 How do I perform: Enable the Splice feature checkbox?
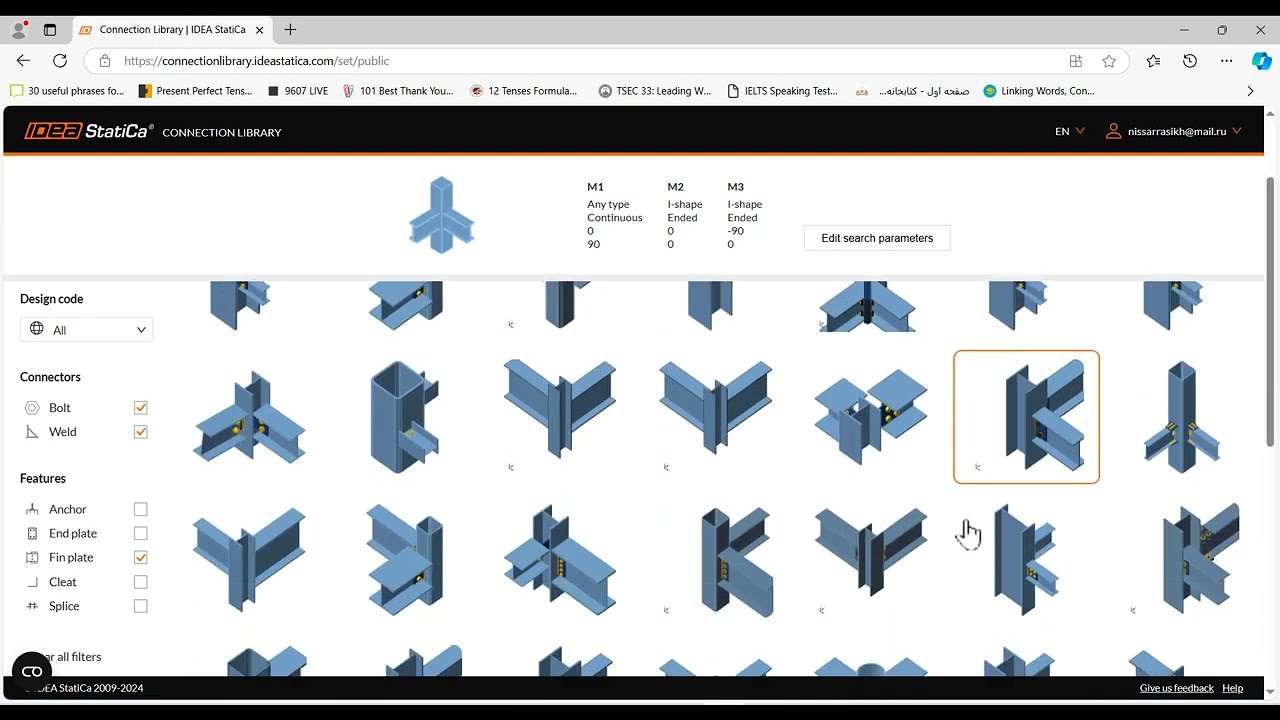140,606
